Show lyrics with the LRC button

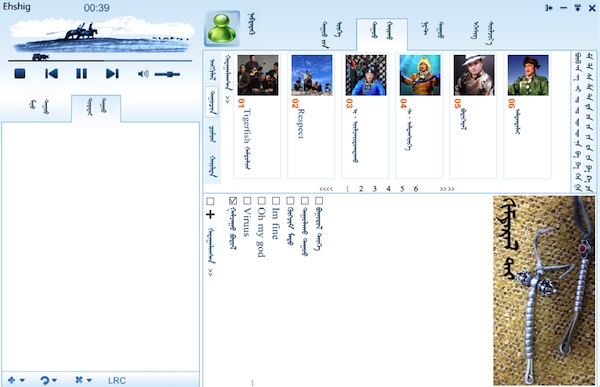tap(117, 380)
